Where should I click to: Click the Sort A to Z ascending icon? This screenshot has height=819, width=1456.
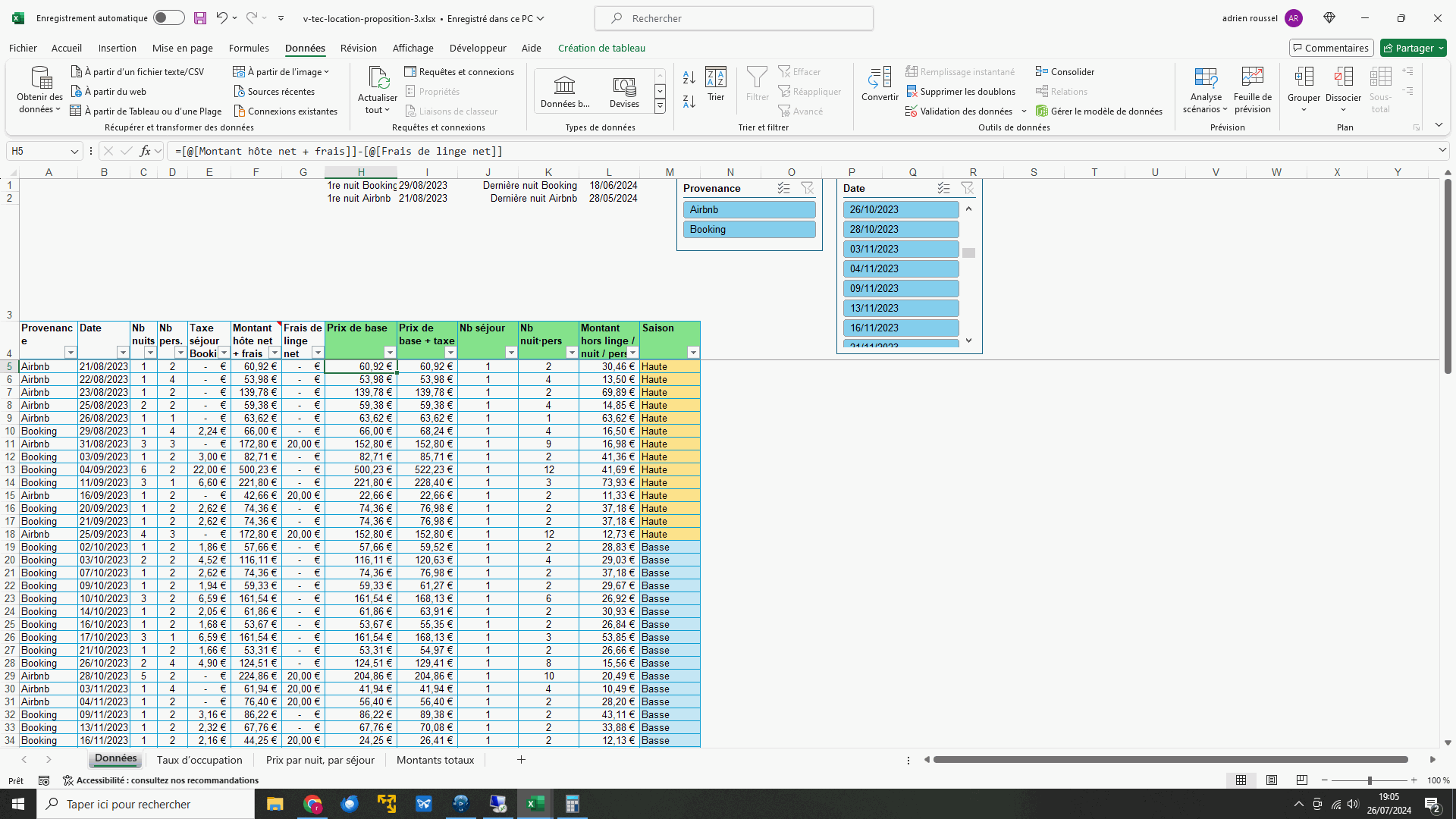(x=689, y=77)
